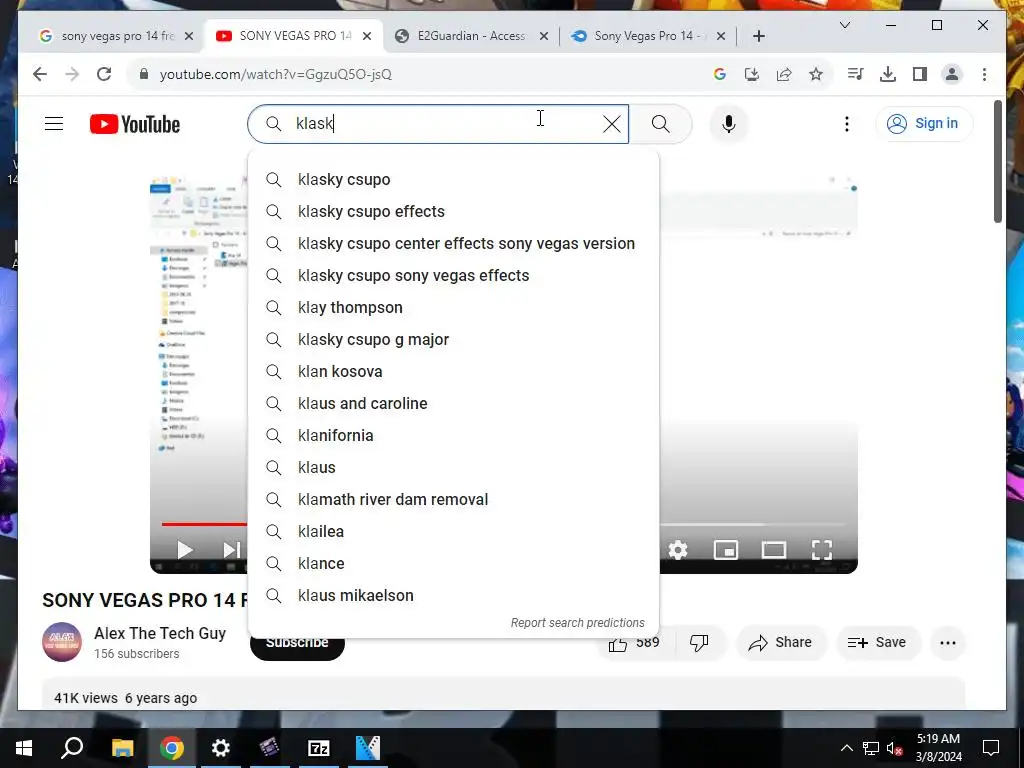Close the E2Guardian tab
This screenshot has width=1024, height=768.
543,36
